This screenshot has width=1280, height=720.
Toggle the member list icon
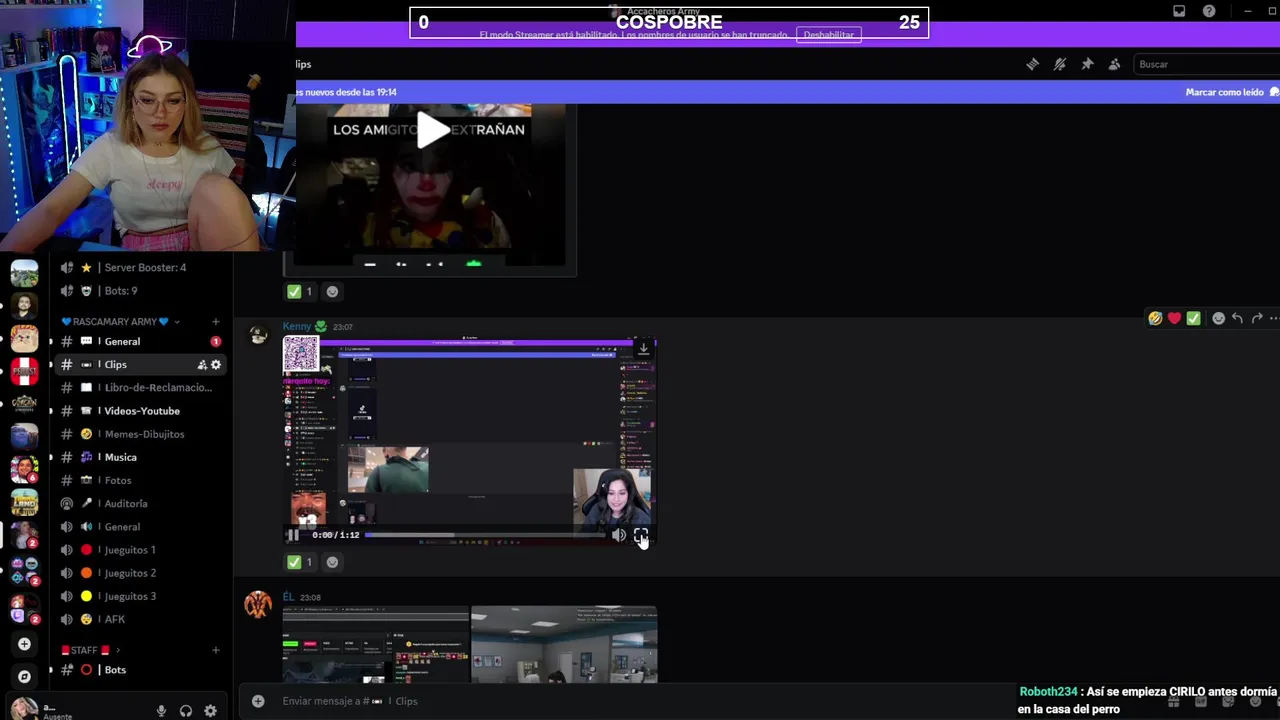pos(1114,64)
